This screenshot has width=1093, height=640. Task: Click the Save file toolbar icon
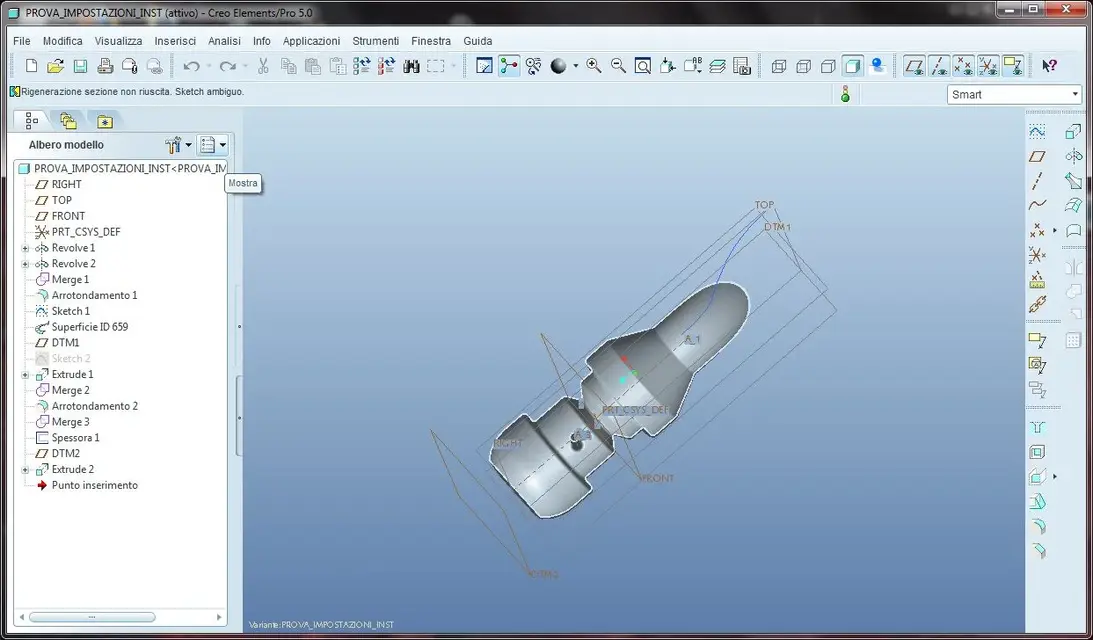[80, 66]
